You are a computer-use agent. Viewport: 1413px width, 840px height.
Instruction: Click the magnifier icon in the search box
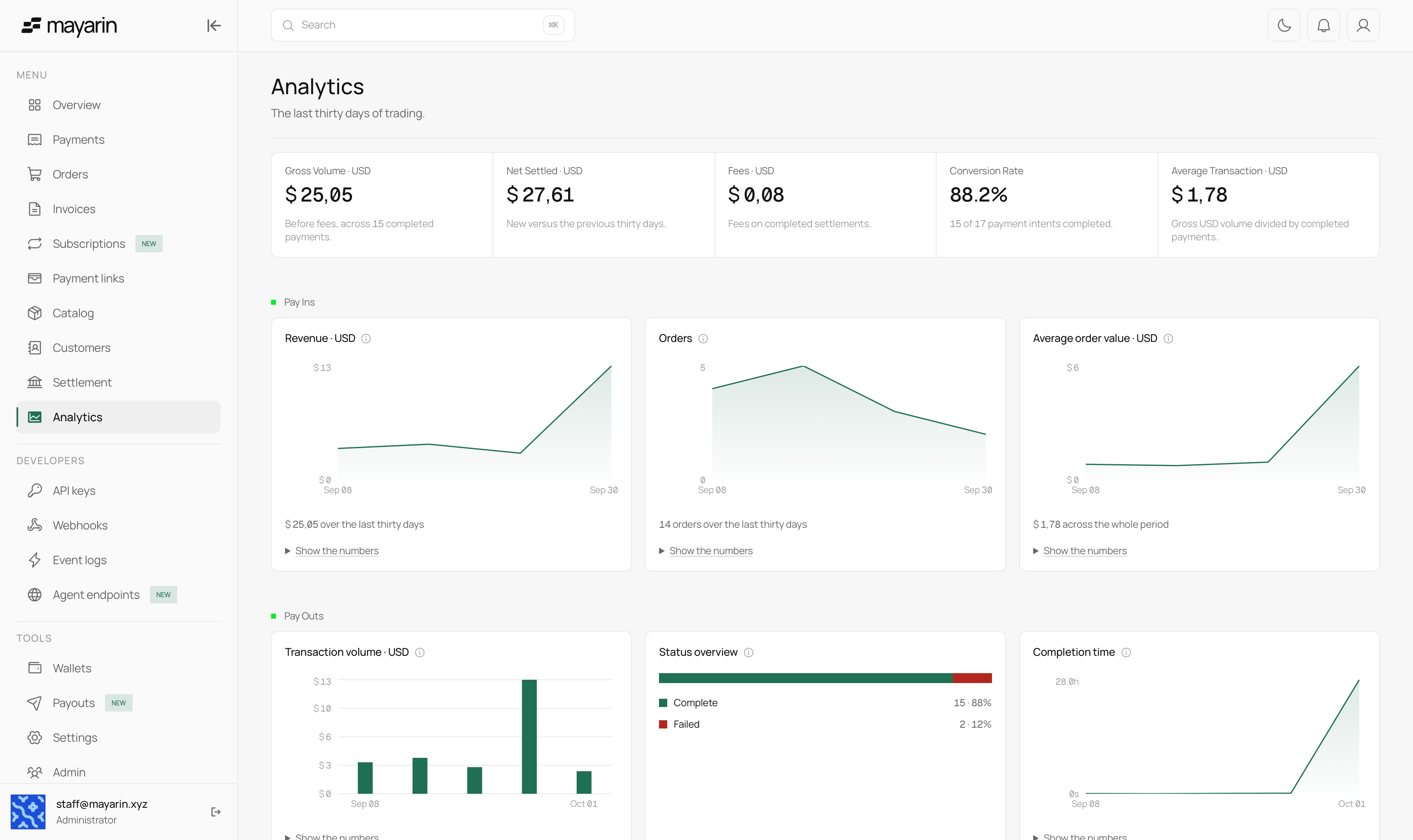pos(288,26)
